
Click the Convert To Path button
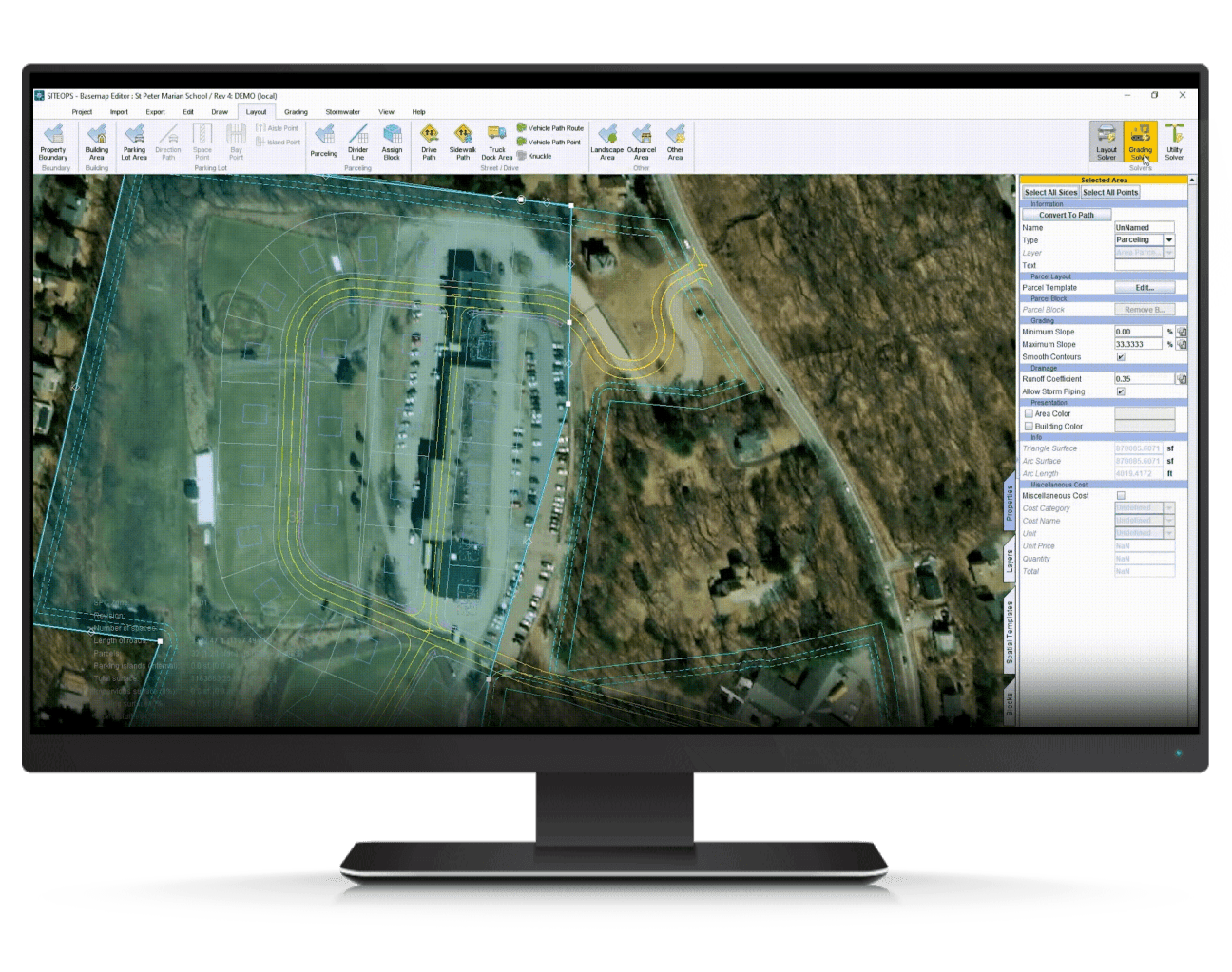tap(1066, 216)
